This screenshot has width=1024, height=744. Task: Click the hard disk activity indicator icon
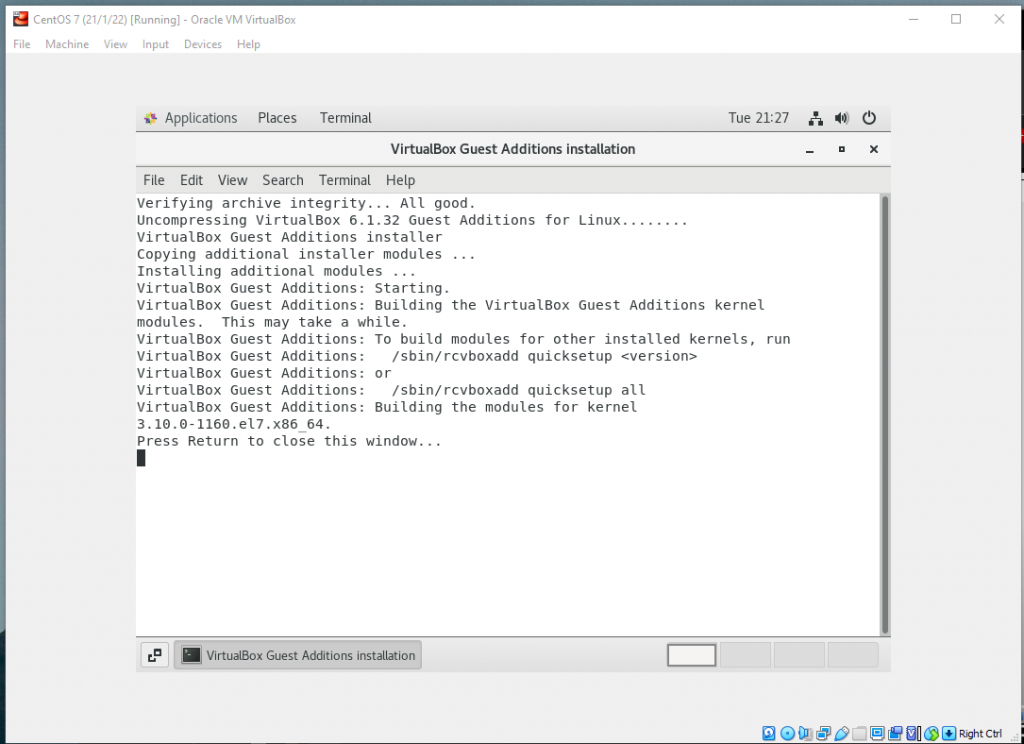[769, 733]
